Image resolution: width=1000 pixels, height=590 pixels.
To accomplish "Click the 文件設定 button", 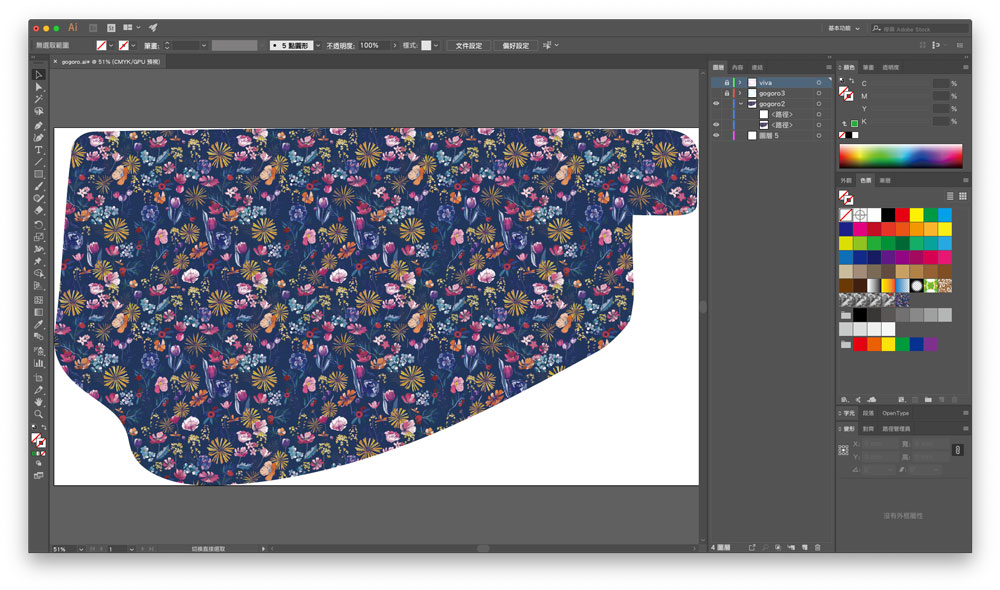I will point(469,46).
